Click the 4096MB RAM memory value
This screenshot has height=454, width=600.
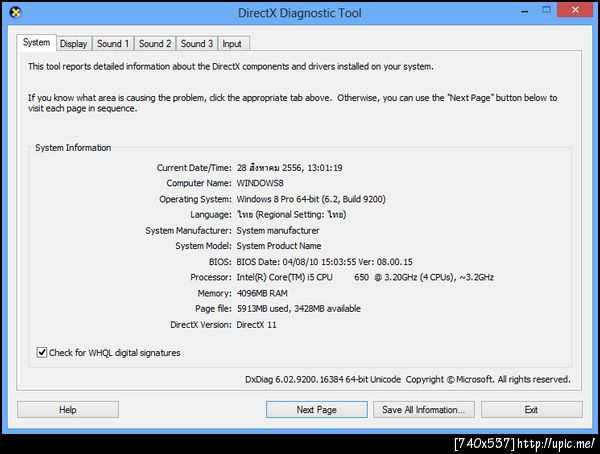coord(262,293)
